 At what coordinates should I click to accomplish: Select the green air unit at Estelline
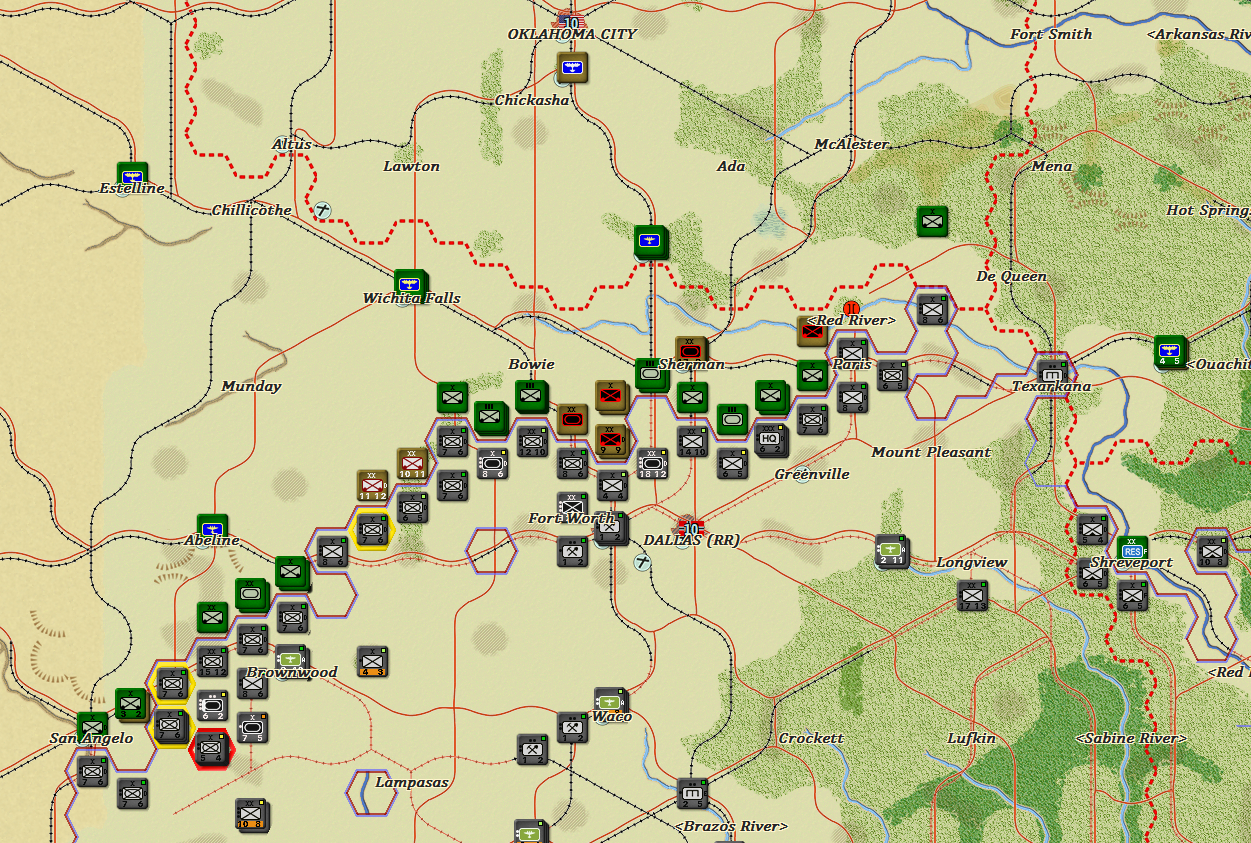click(132, 176)
